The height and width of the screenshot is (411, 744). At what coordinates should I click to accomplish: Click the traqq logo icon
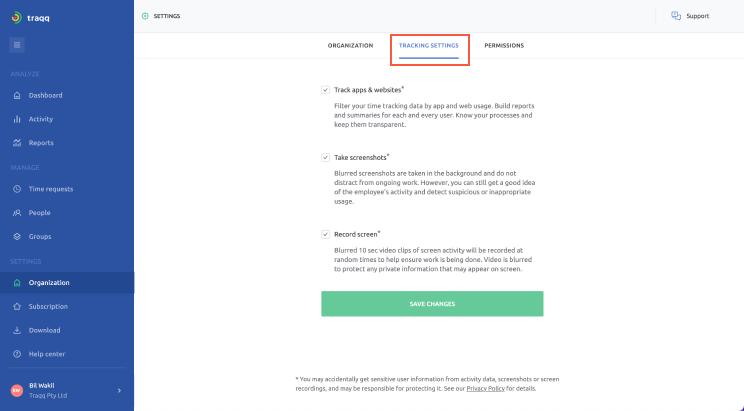17,18
